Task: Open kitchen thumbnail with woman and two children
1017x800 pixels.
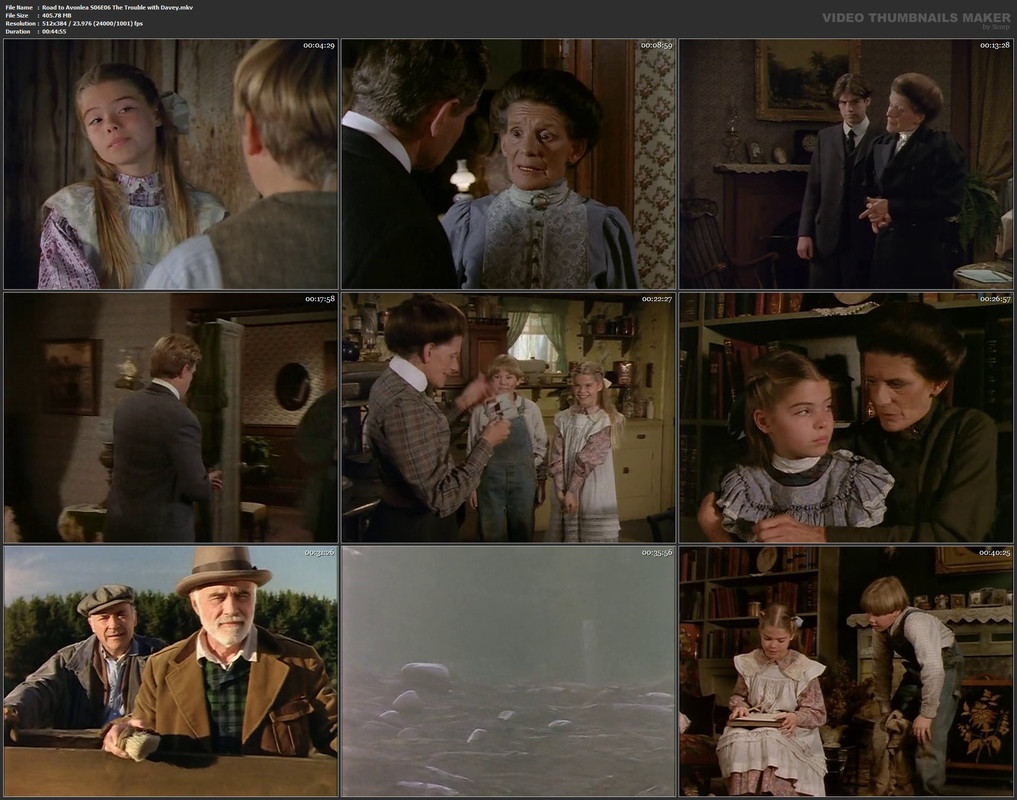Action: point(508,418)
